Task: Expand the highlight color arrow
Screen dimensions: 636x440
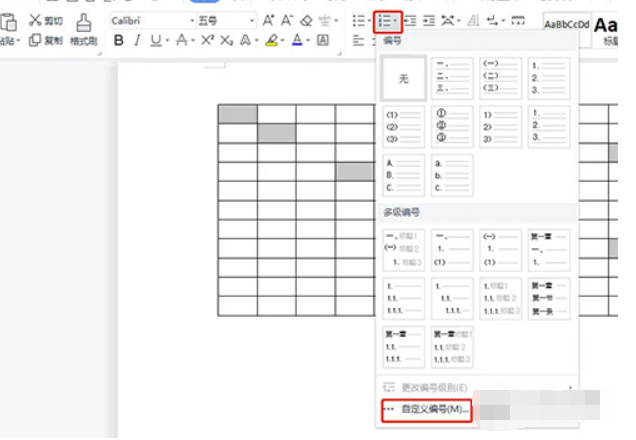Action: (282, 41)
